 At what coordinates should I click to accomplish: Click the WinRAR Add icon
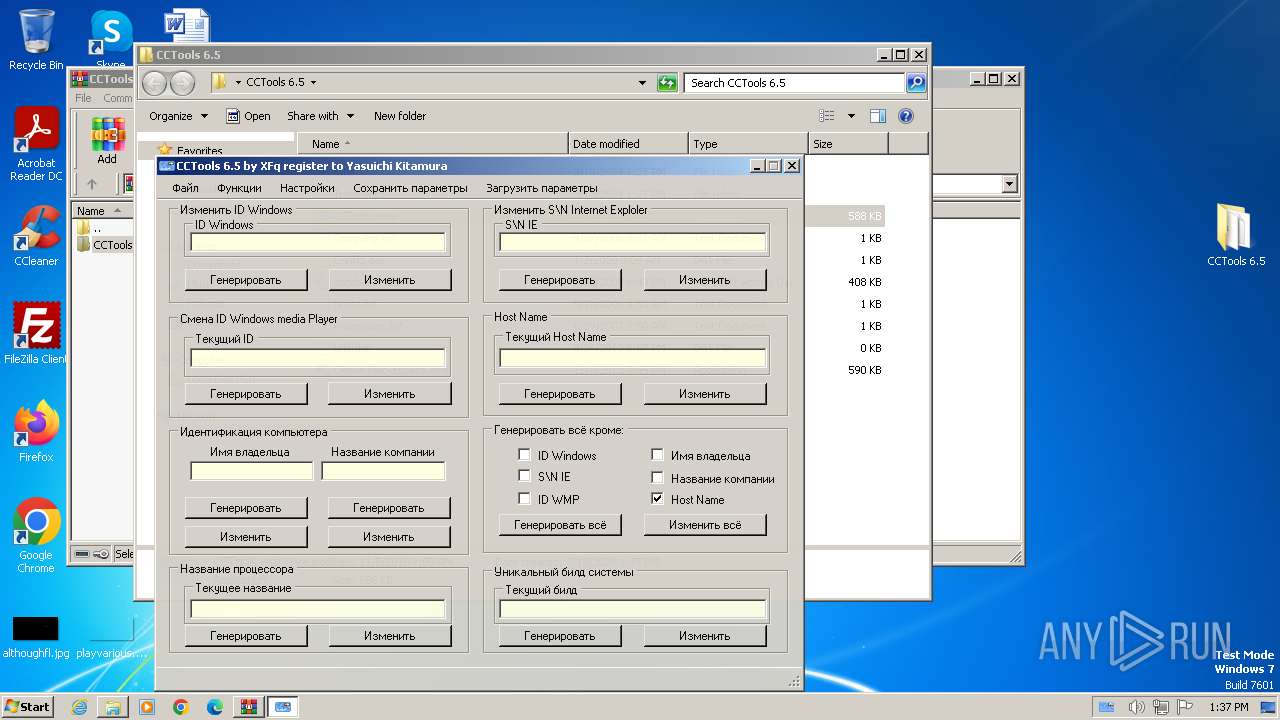tap(107, 141)
